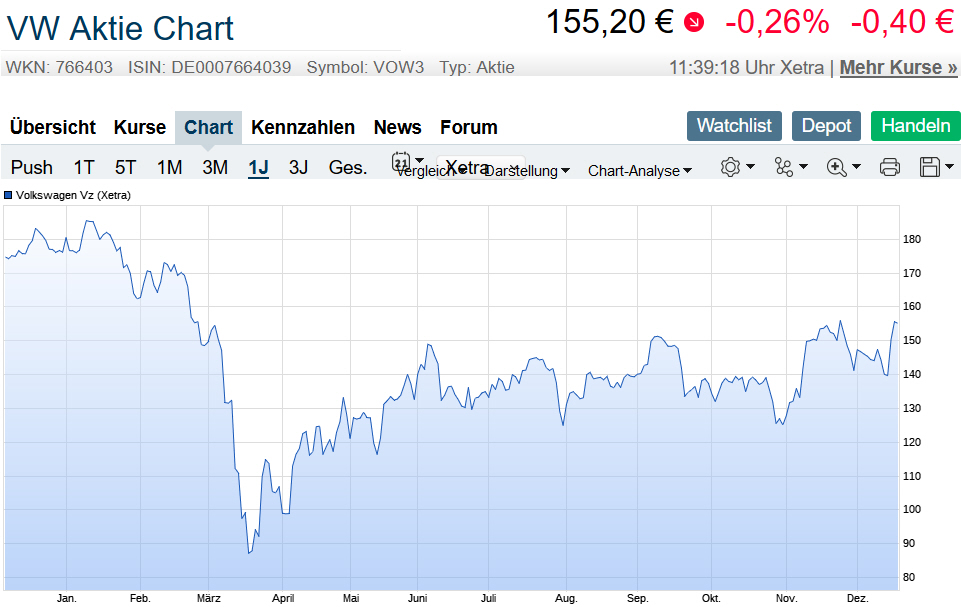Click the red price trend arrow icon

pyautogui.click(x=693, y=21)
